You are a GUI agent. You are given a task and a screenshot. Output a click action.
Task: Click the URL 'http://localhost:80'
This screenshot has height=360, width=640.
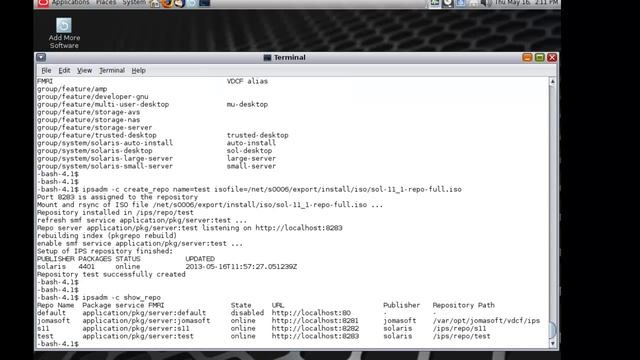click(x=311, y=313)
